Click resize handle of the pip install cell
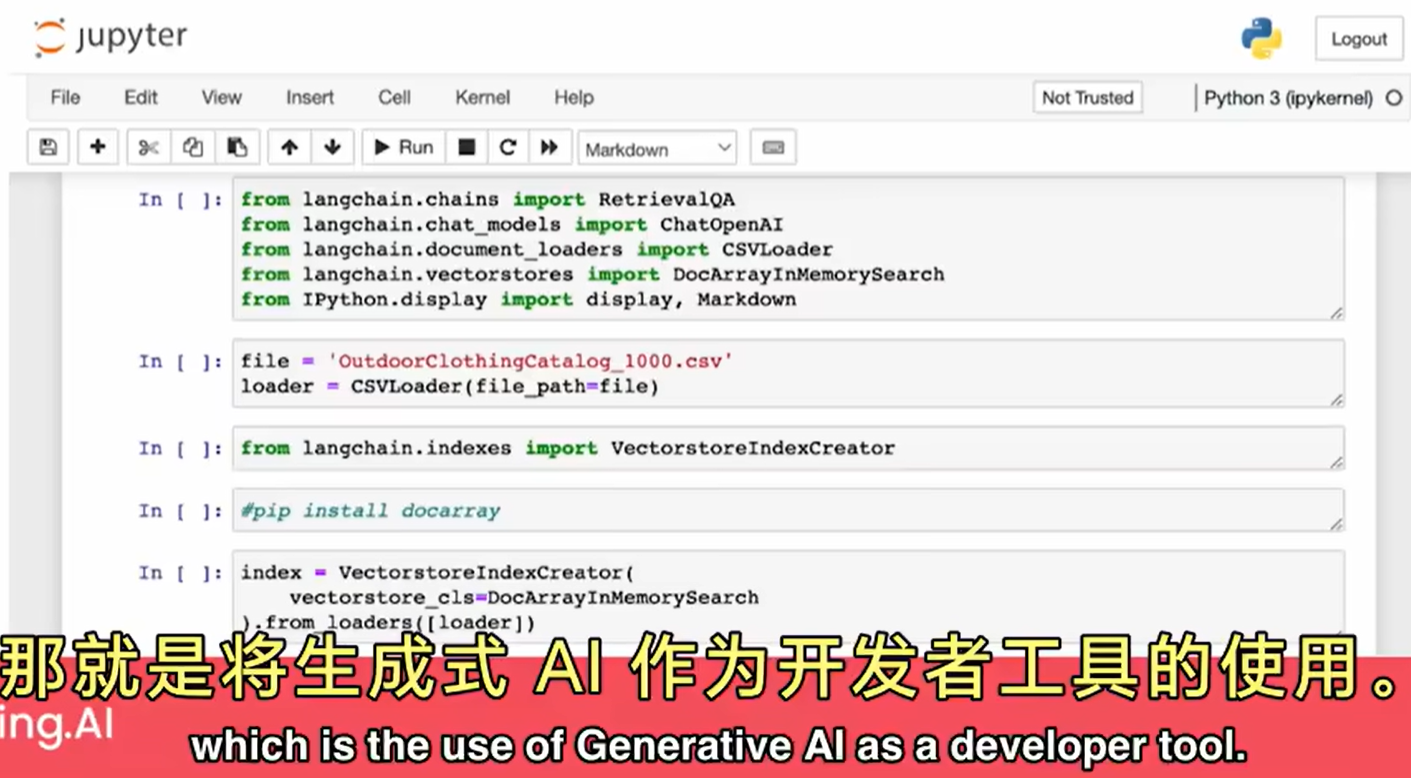The width and height of the screenshot is (1411, 778). [1336, 524]
